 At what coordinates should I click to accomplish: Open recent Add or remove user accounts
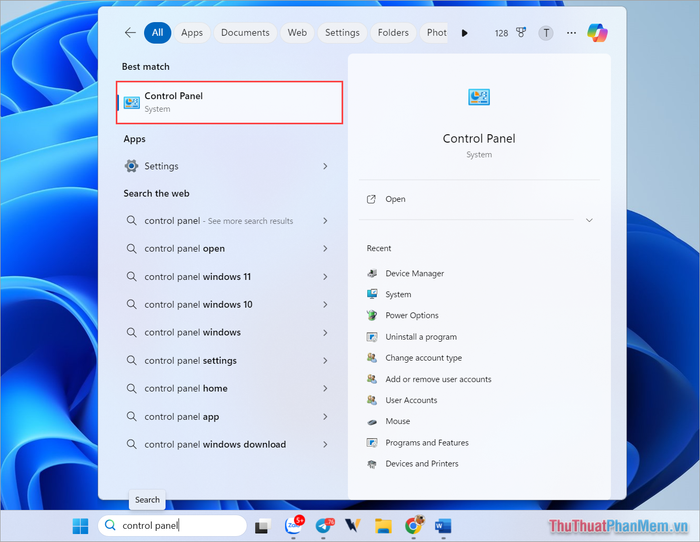438,379
